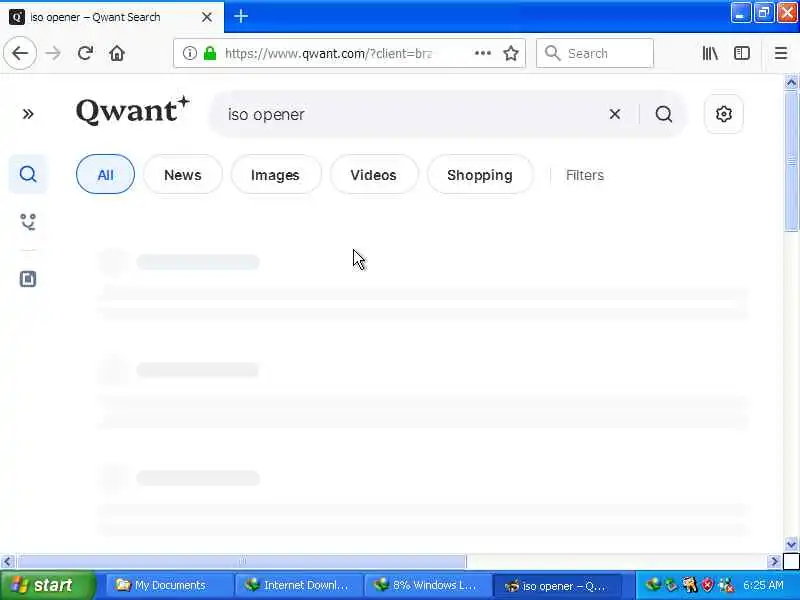The height and width of the screenshot is (600, 800).
Task: Click horizontal scrollbar right arrow
Action: (774, 561)
